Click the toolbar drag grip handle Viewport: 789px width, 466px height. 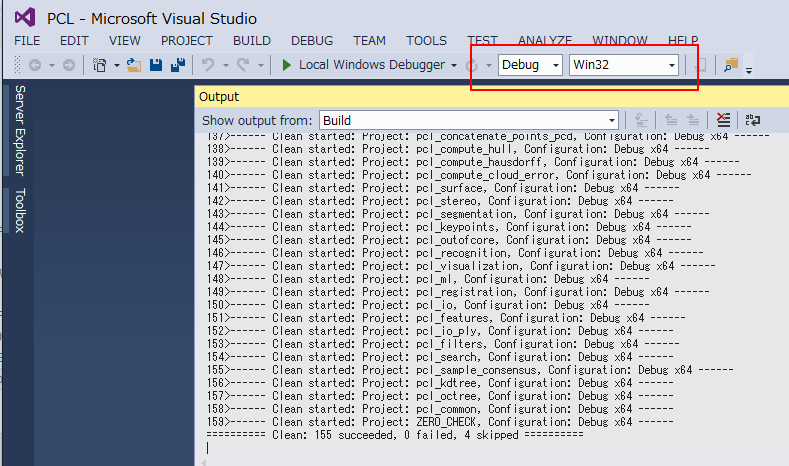[17, 65]
